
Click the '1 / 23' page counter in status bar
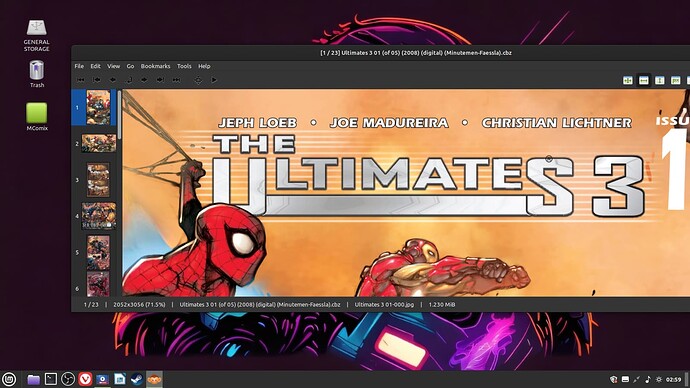click(91, 304)
